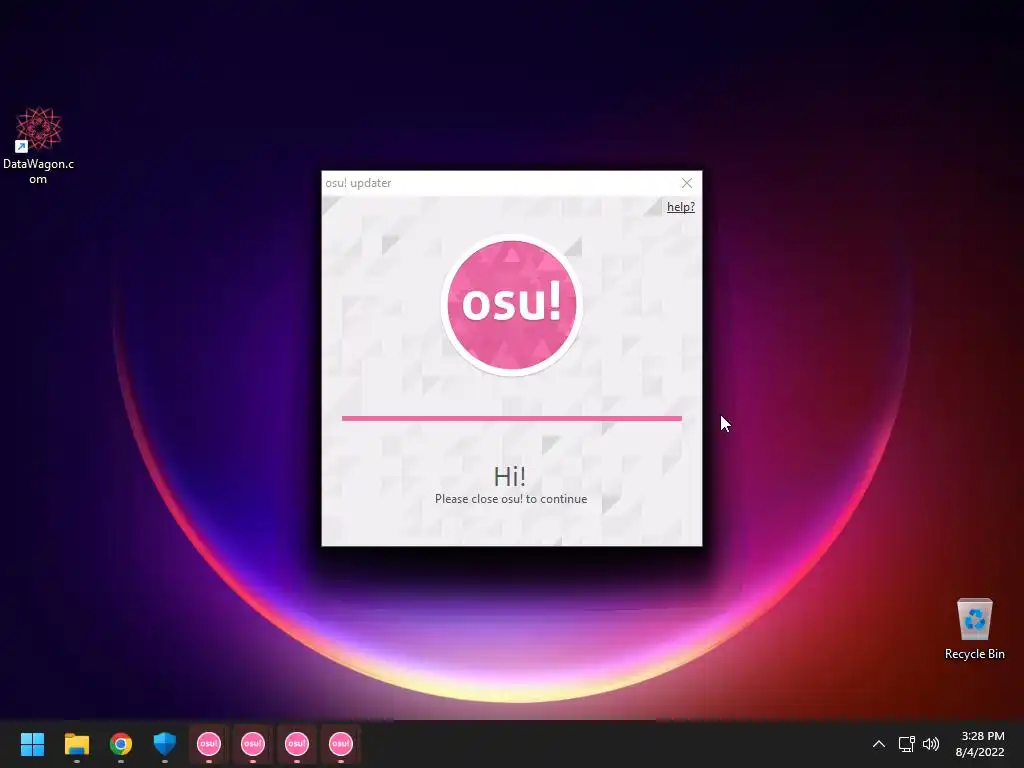
Task: Switch to the third osu! taskbar icon
Action: pyautogui.click(x=296, y=744)
